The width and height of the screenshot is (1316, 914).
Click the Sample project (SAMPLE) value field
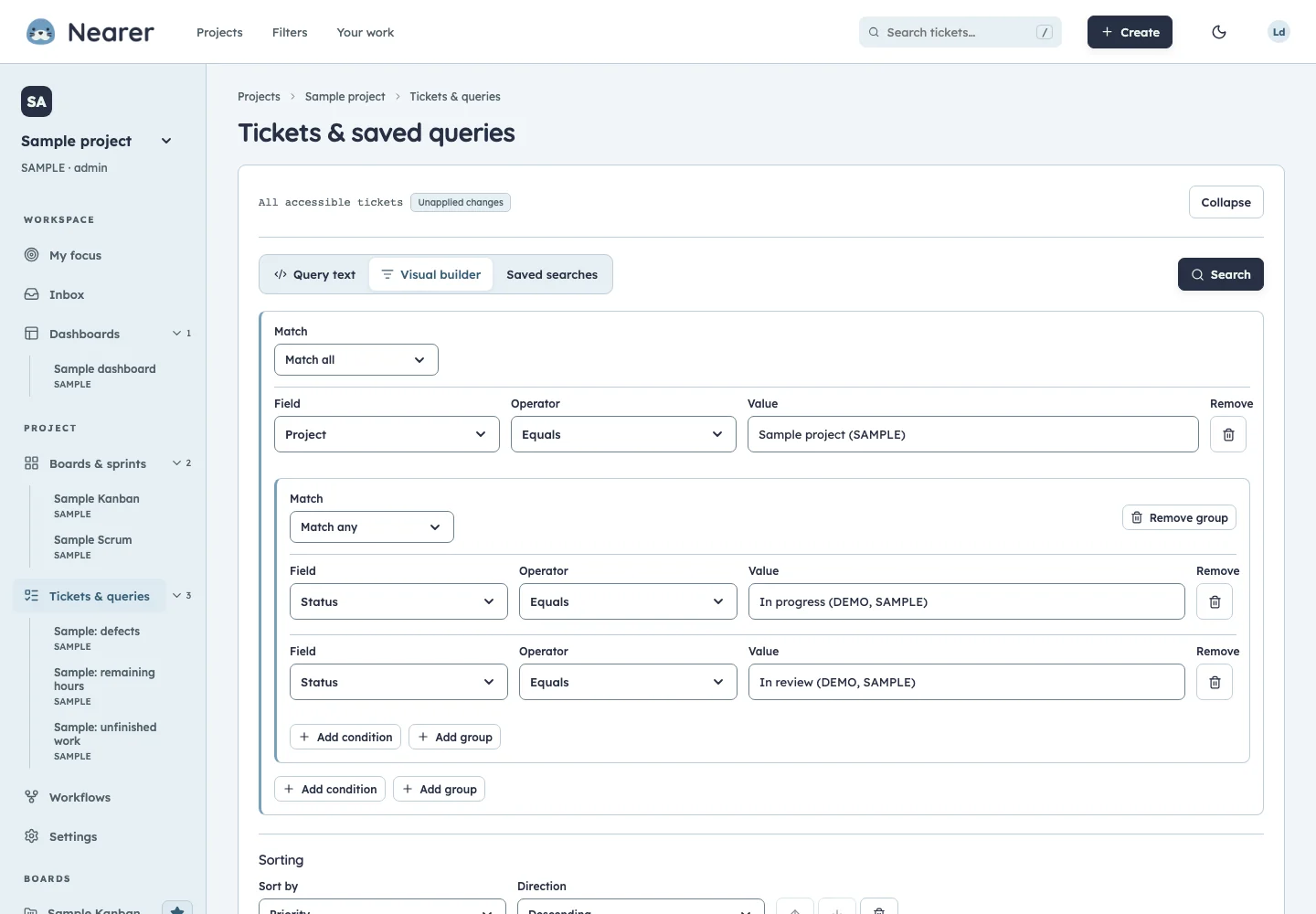click(x=973, y=434)
